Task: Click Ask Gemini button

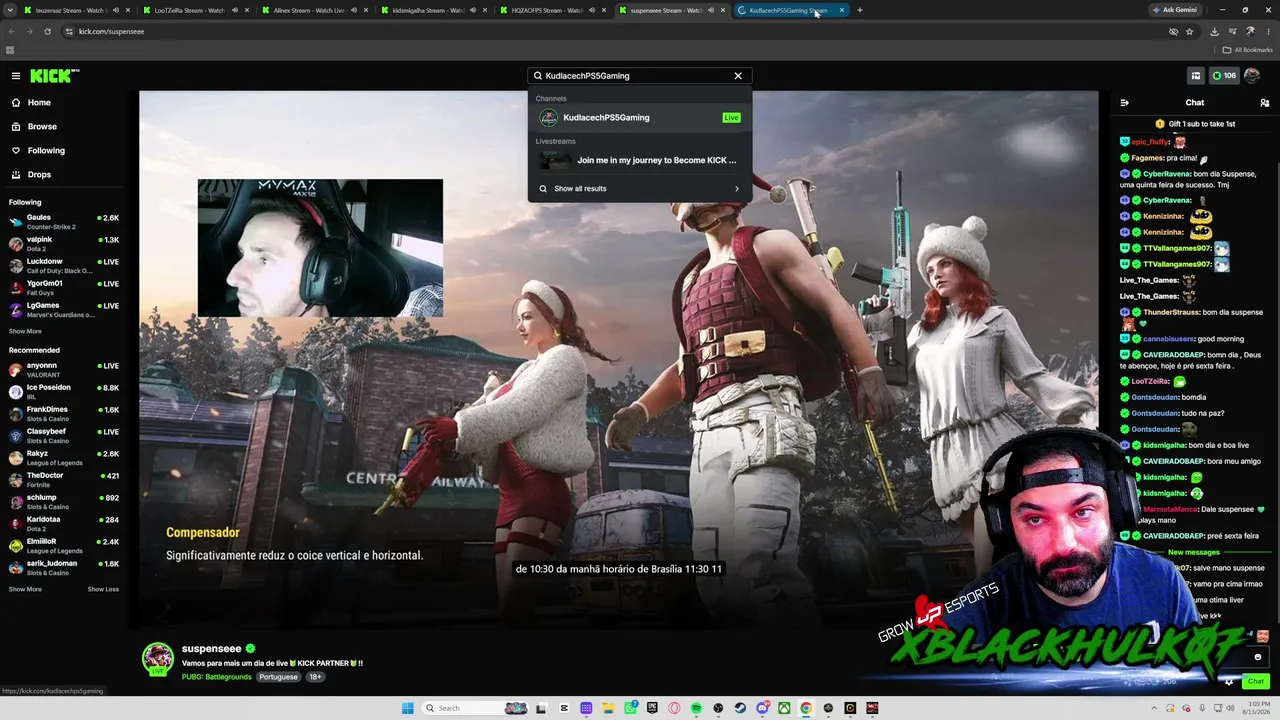Action: tap(1174, 10)
